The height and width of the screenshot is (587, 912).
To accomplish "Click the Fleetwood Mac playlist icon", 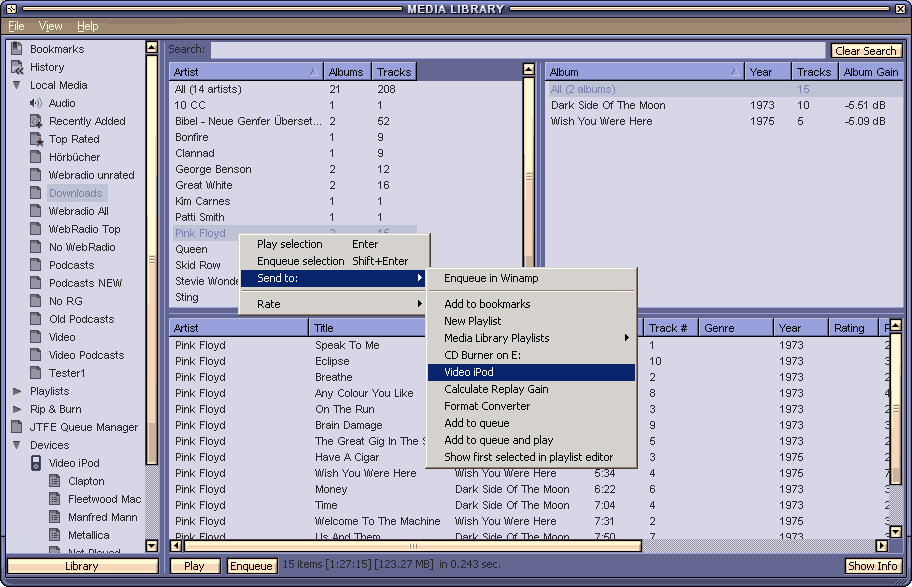I will click(55, 499).
